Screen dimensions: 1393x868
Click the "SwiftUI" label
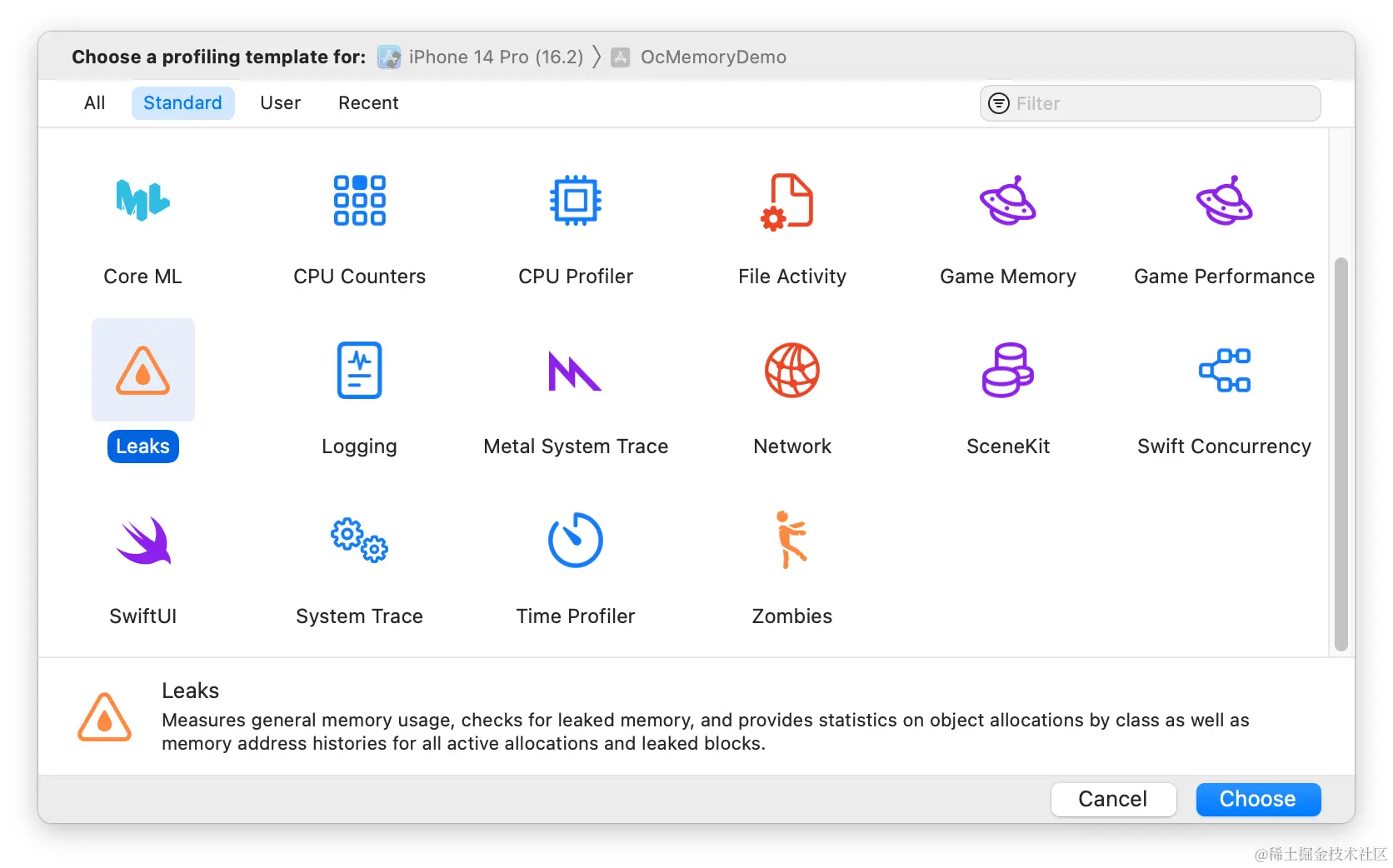click(142, 616)
